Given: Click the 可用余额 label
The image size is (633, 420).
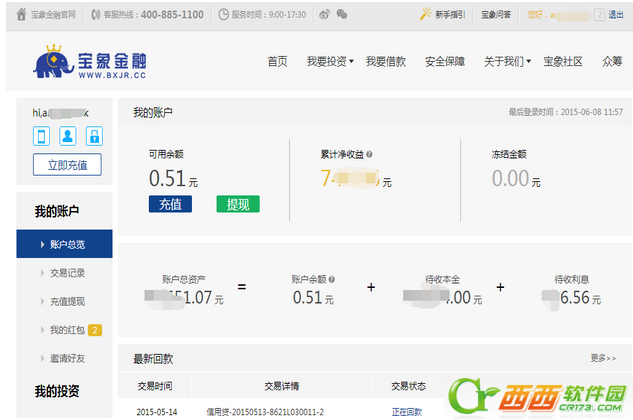Looking at the screenshot, I should (166, 154).
